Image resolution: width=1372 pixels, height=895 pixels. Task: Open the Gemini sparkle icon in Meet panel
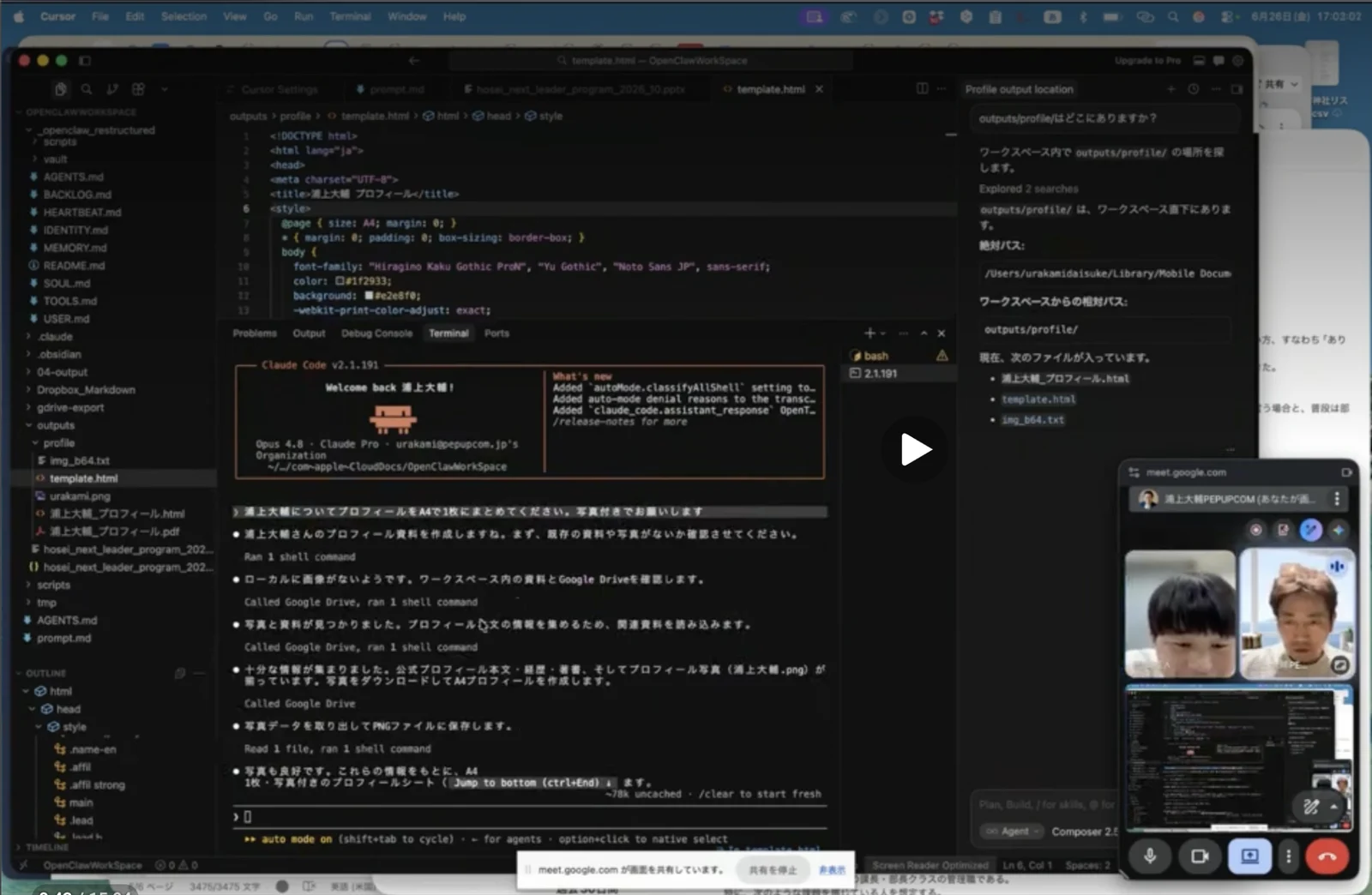1339,530
